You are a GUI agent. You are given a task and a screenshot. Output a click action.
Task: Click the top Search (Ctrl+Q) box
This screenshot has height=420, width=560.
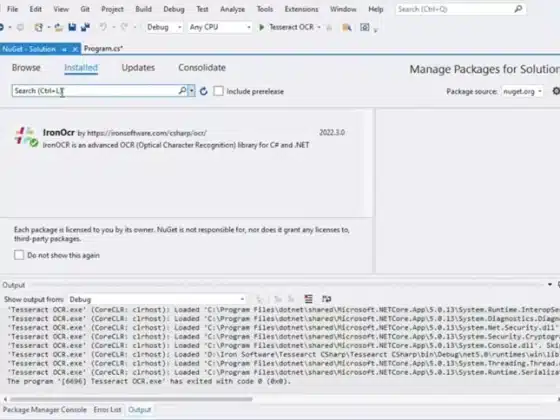460,9
